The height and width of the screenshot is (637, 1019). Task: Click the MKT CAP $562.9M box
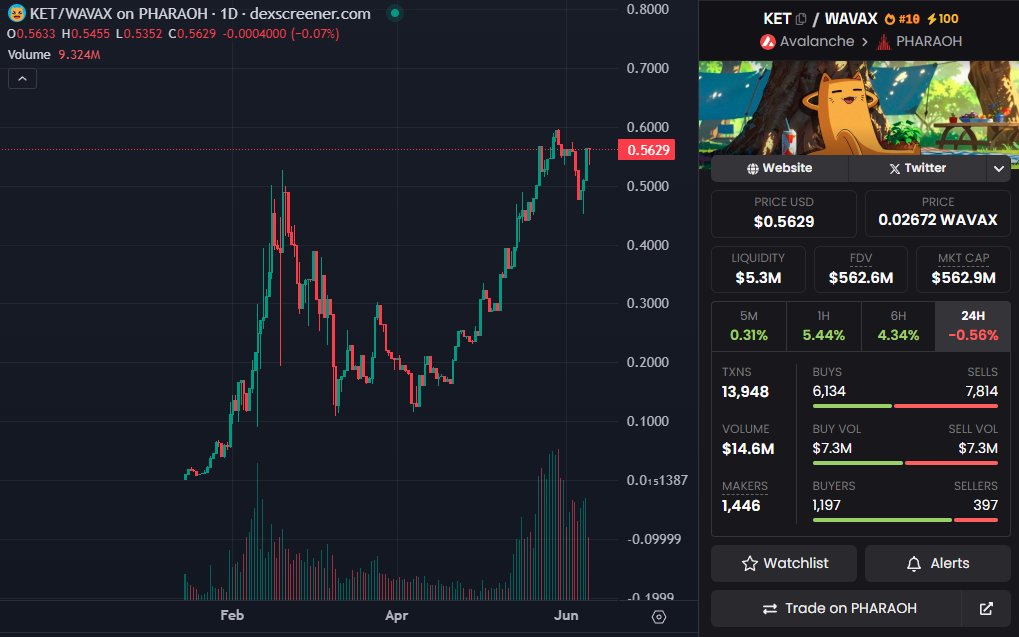tap(963, 269)
